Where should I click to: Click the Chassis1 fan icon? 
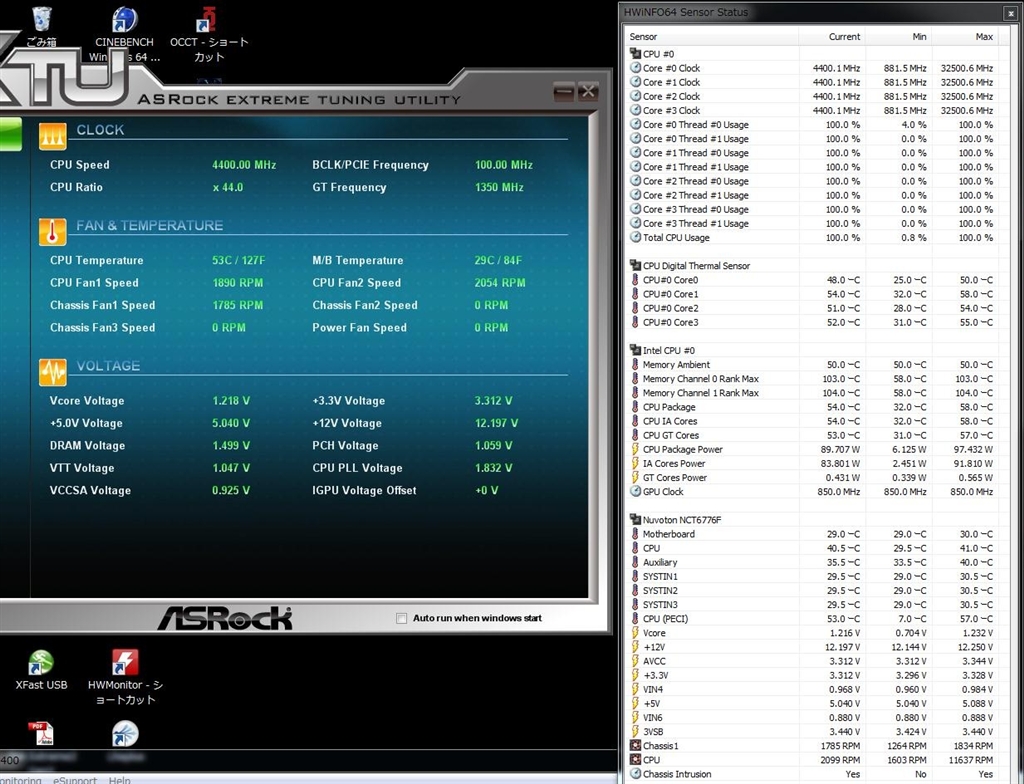pyautogui.click(x=635, y=745)
